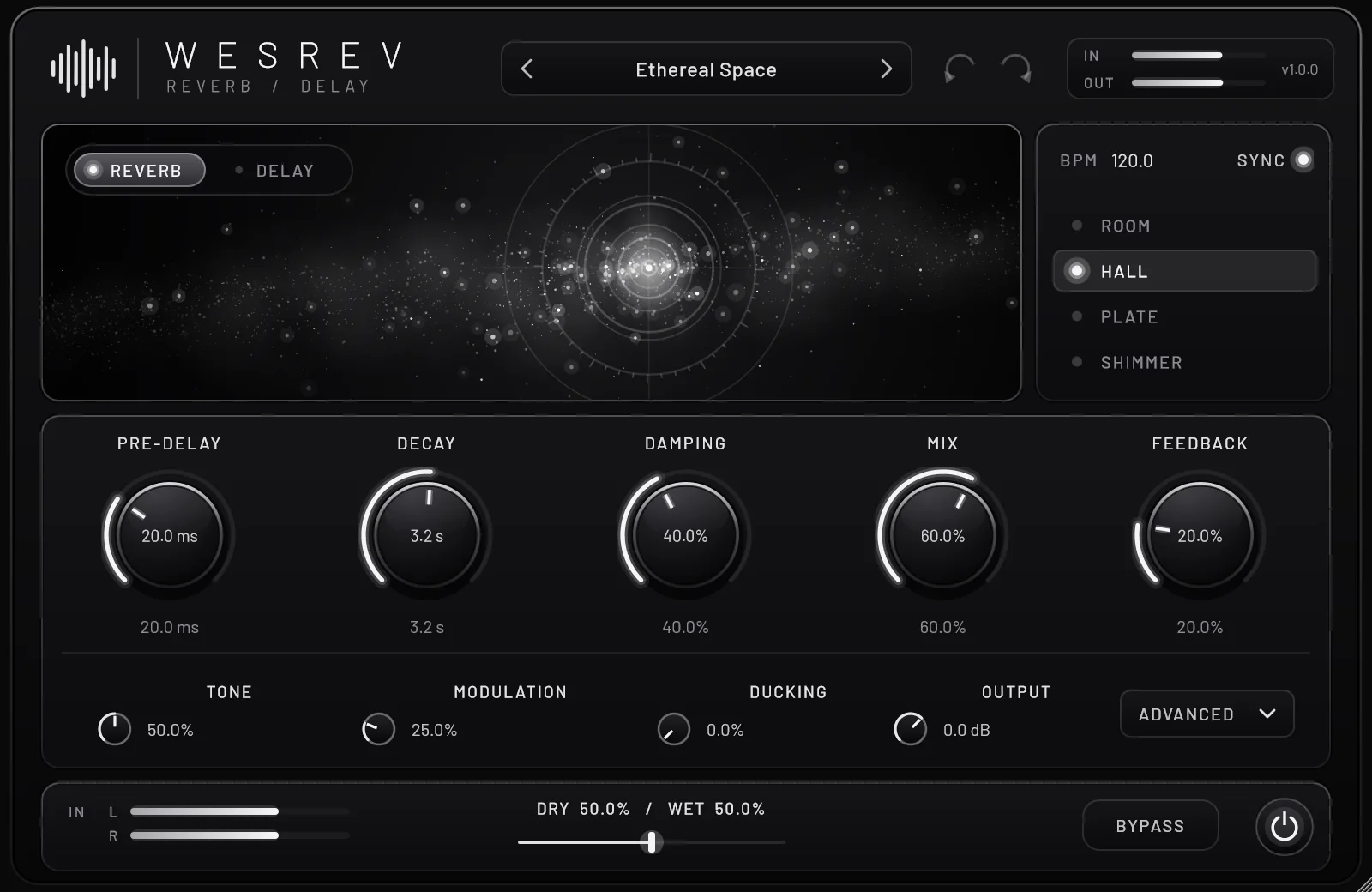Select the Shimmer reverb type

coord(1184,362)
